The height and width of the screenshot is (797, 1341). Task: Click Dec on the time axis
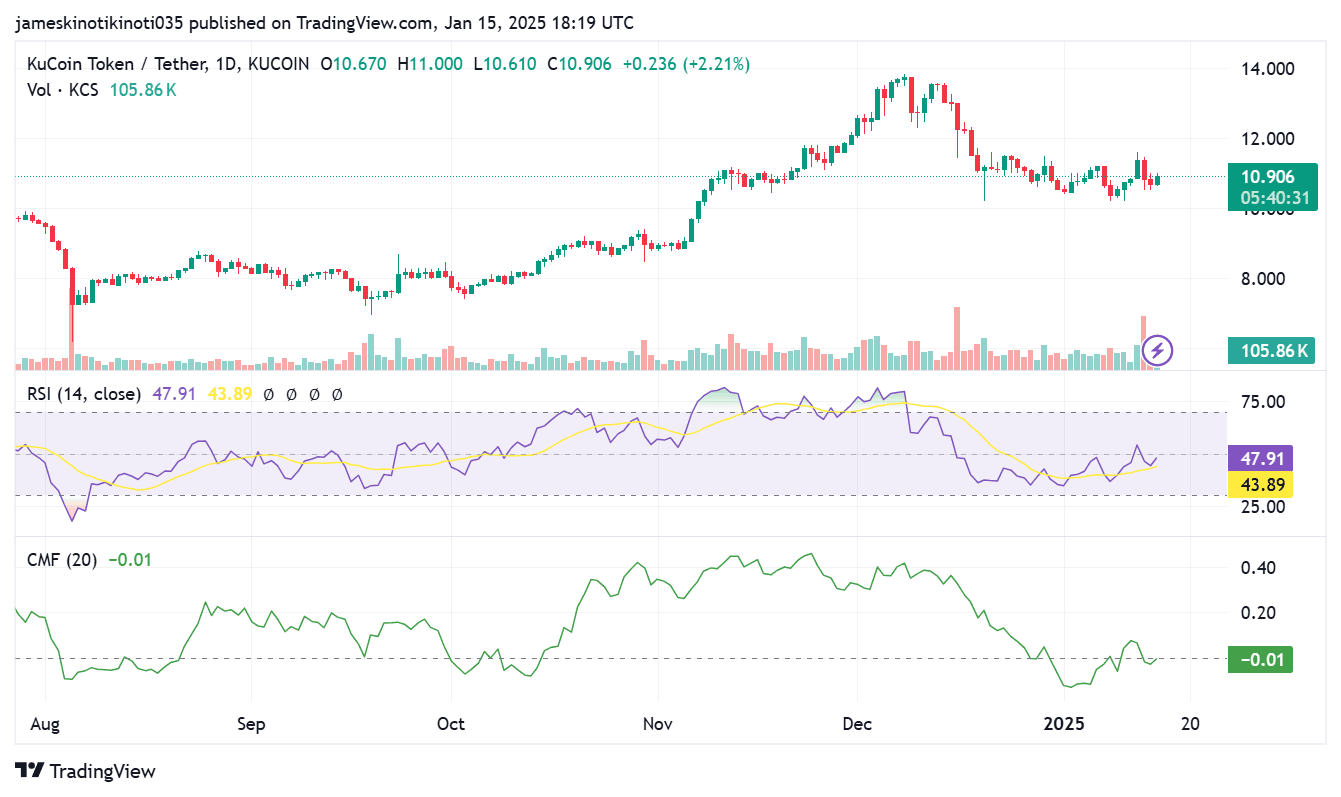(x=857, y=723)
